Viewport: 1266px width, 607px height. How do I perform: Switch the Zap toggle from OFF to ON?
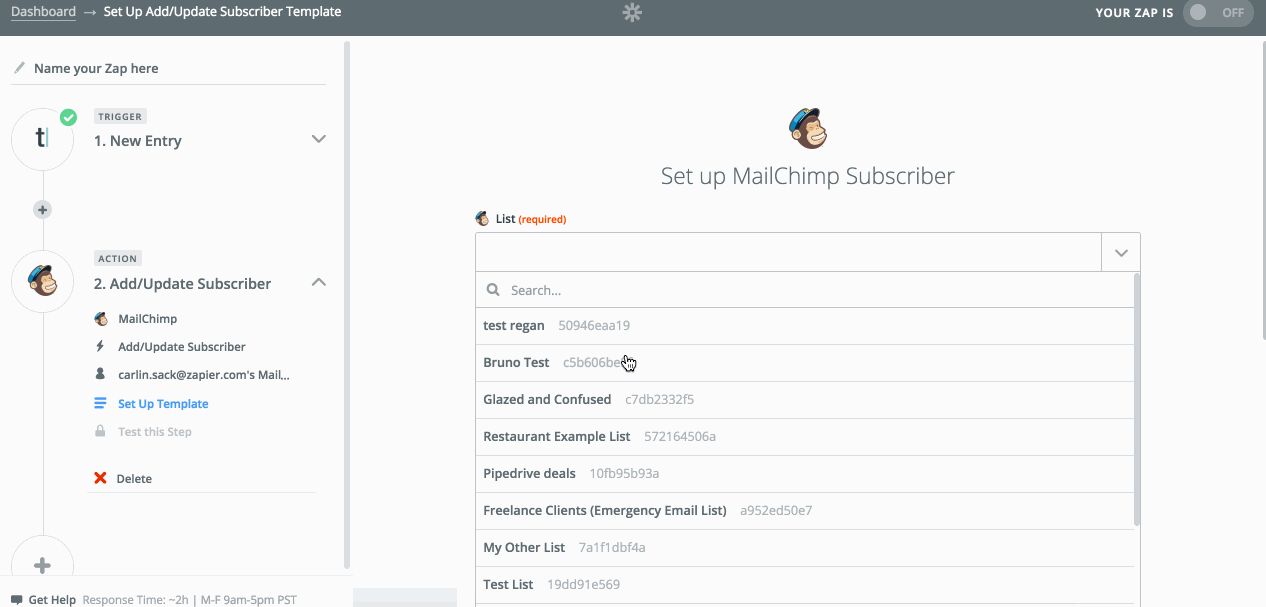click(1217, 13)
